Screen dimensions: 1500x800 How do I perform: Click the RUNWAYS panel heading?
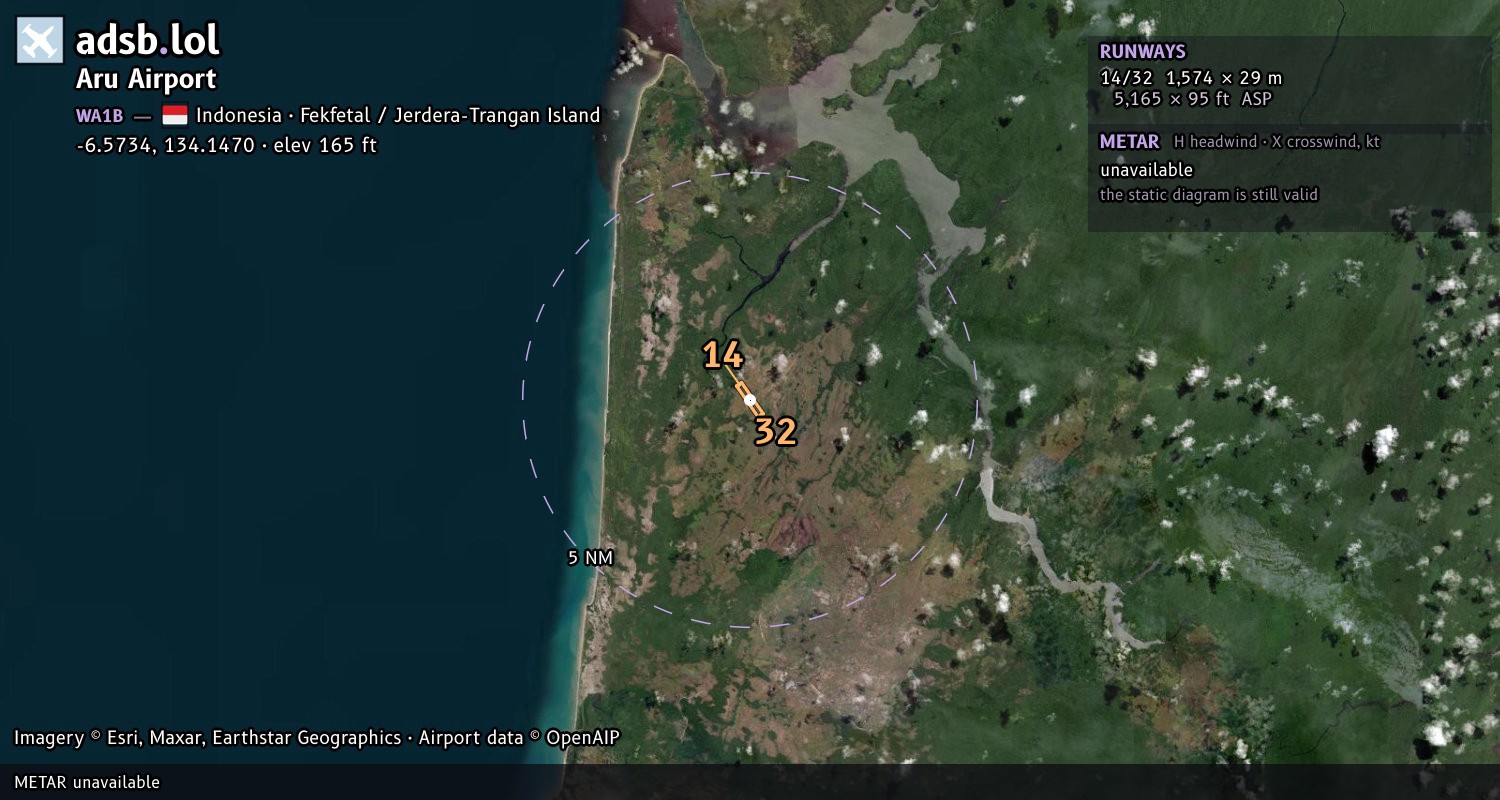[1142, 52]
